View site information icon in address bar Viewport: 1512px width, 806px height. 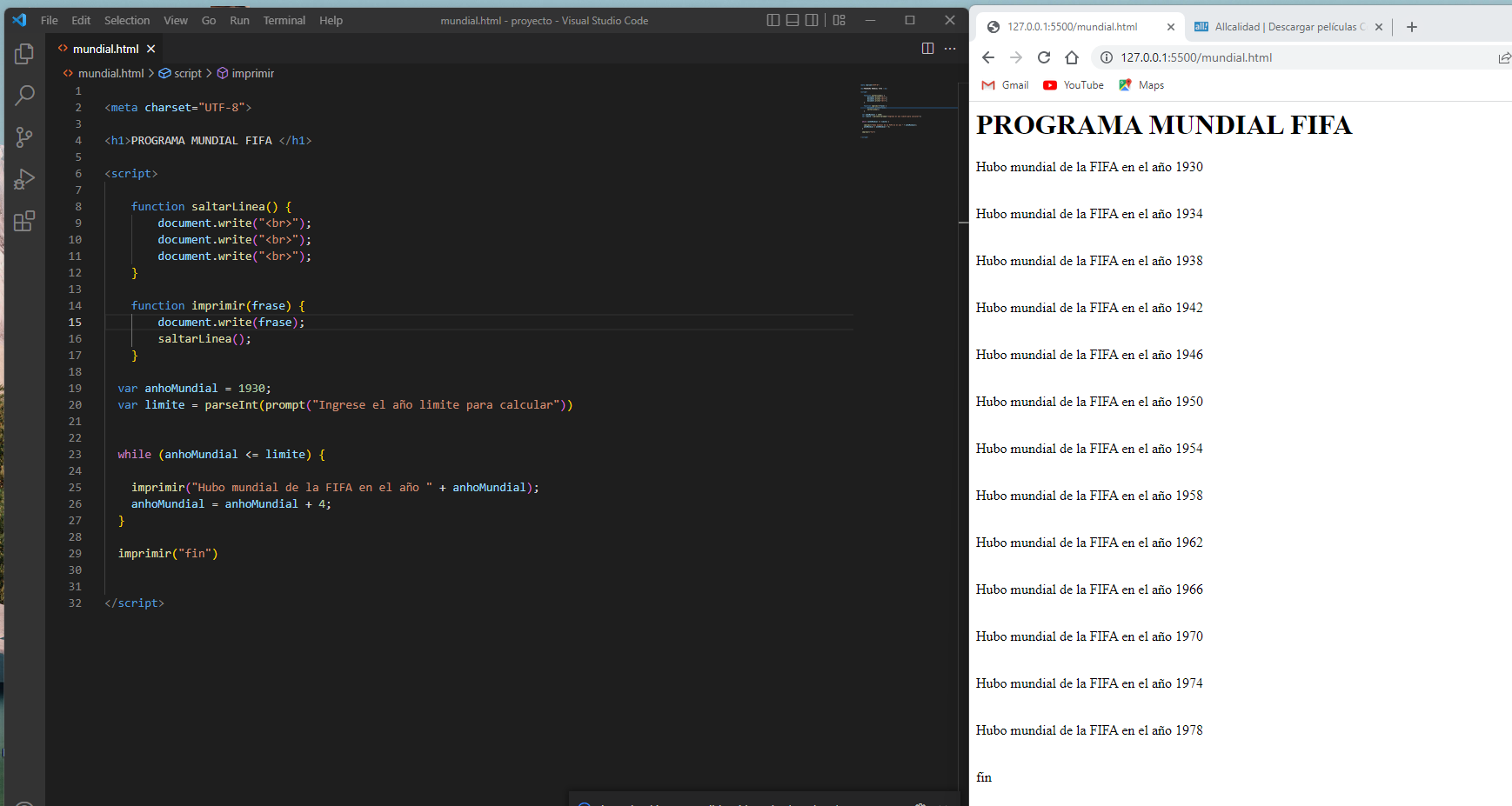click(1107, 57)
